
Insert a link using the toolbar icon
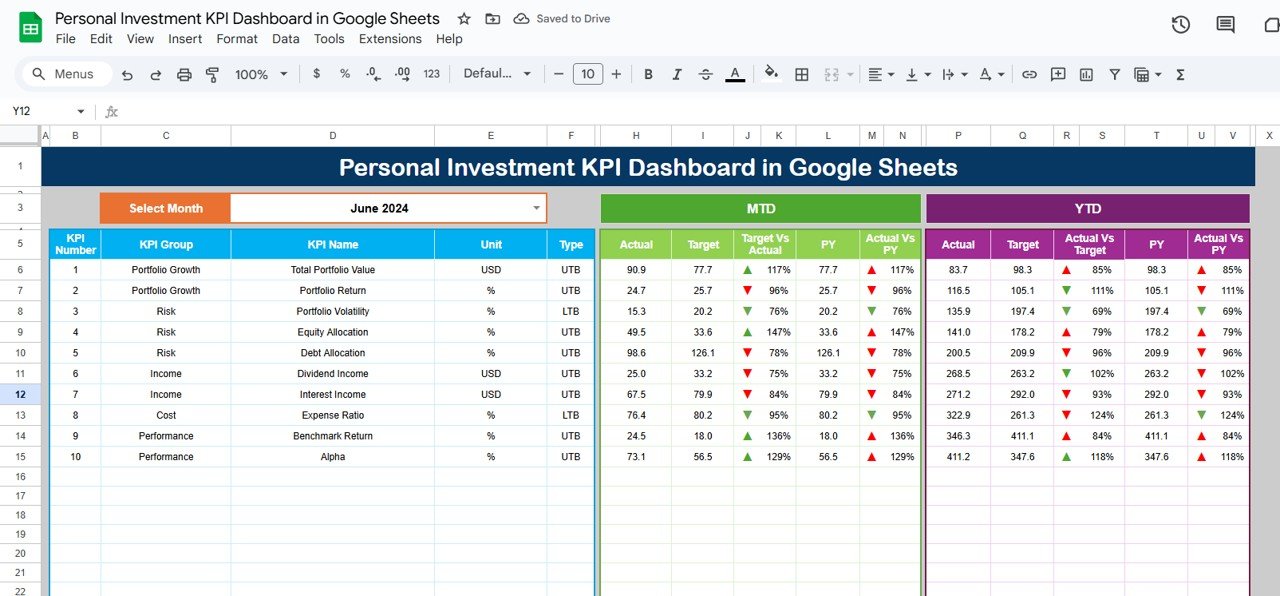click(x=1029, y=74)
